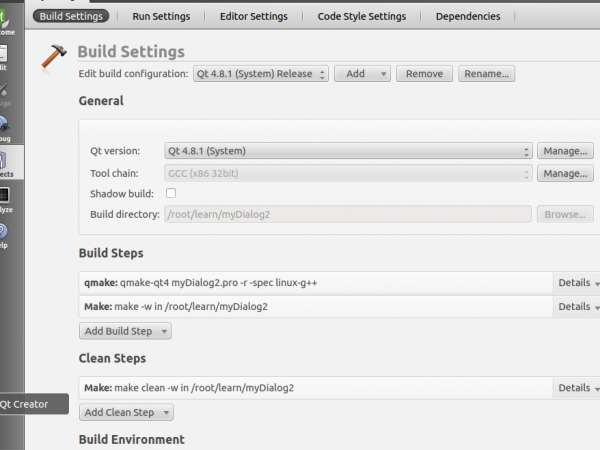Open the Welcome mode in sidebar

tap(8, 21)
